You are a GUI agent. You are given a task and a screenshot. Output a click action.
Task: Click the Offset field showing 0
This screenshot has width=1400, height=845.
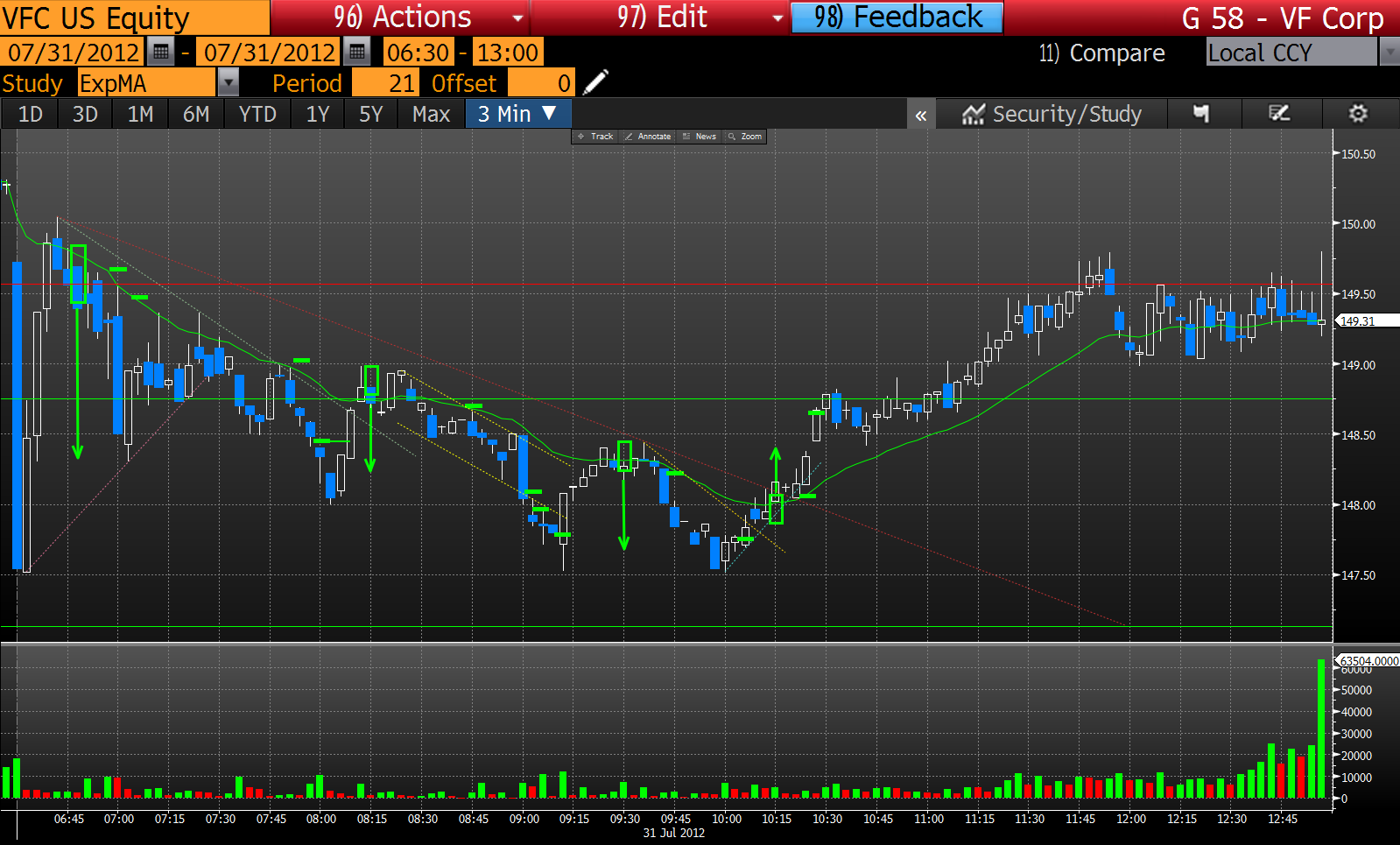click(x=541, y=83)
